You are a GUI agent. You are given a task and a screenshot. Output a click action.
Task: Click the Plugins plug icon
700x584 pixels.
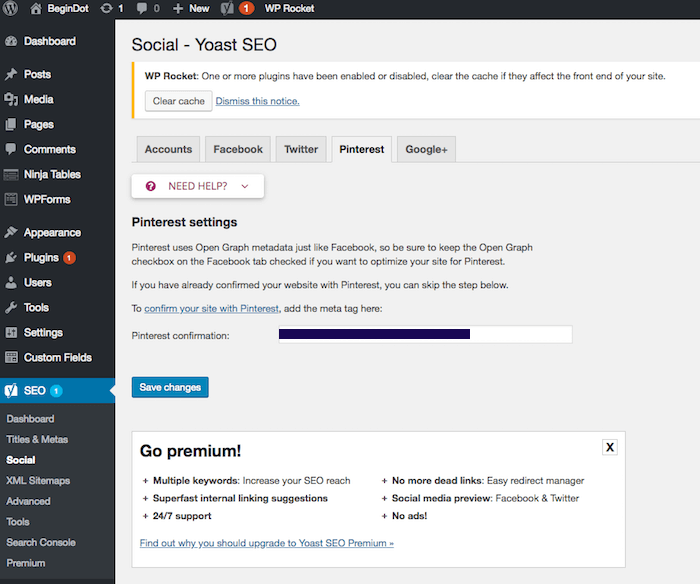(11, 258)
